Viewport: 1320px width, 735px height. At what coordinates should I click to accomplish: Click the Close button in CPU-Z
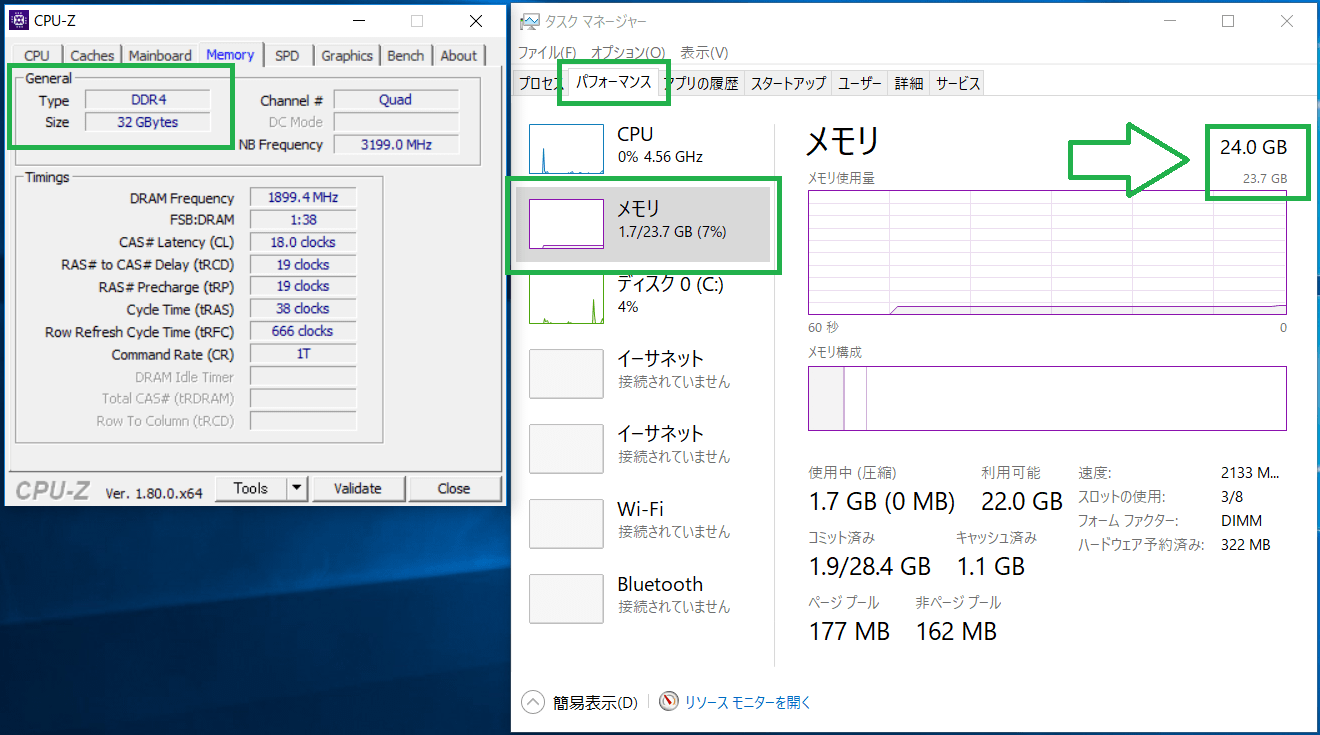453,488
